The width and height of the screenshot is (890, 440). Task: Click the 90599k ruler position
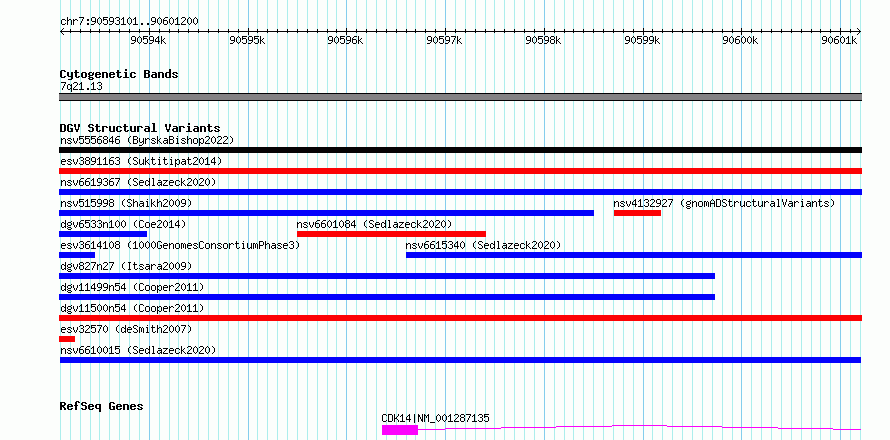coord(643,40)
